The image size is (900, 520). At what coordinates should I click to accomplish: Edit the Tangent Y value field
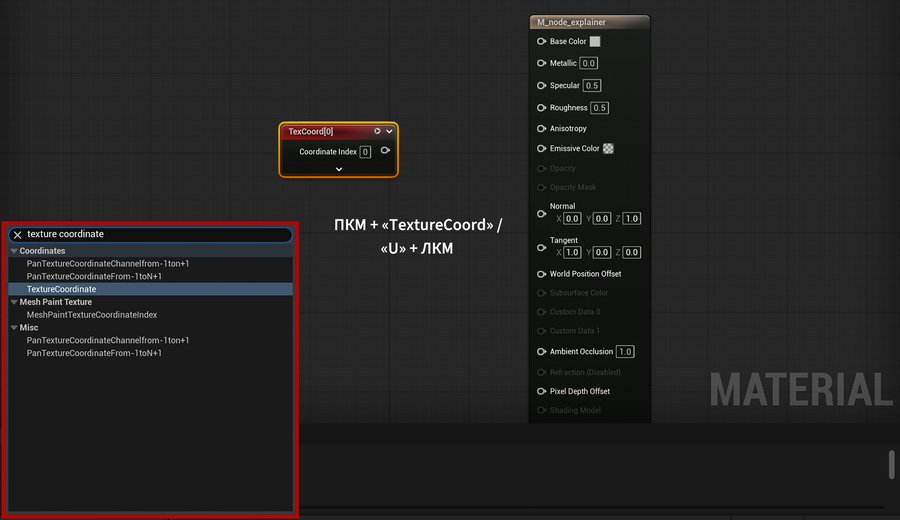tap(602, 252)
